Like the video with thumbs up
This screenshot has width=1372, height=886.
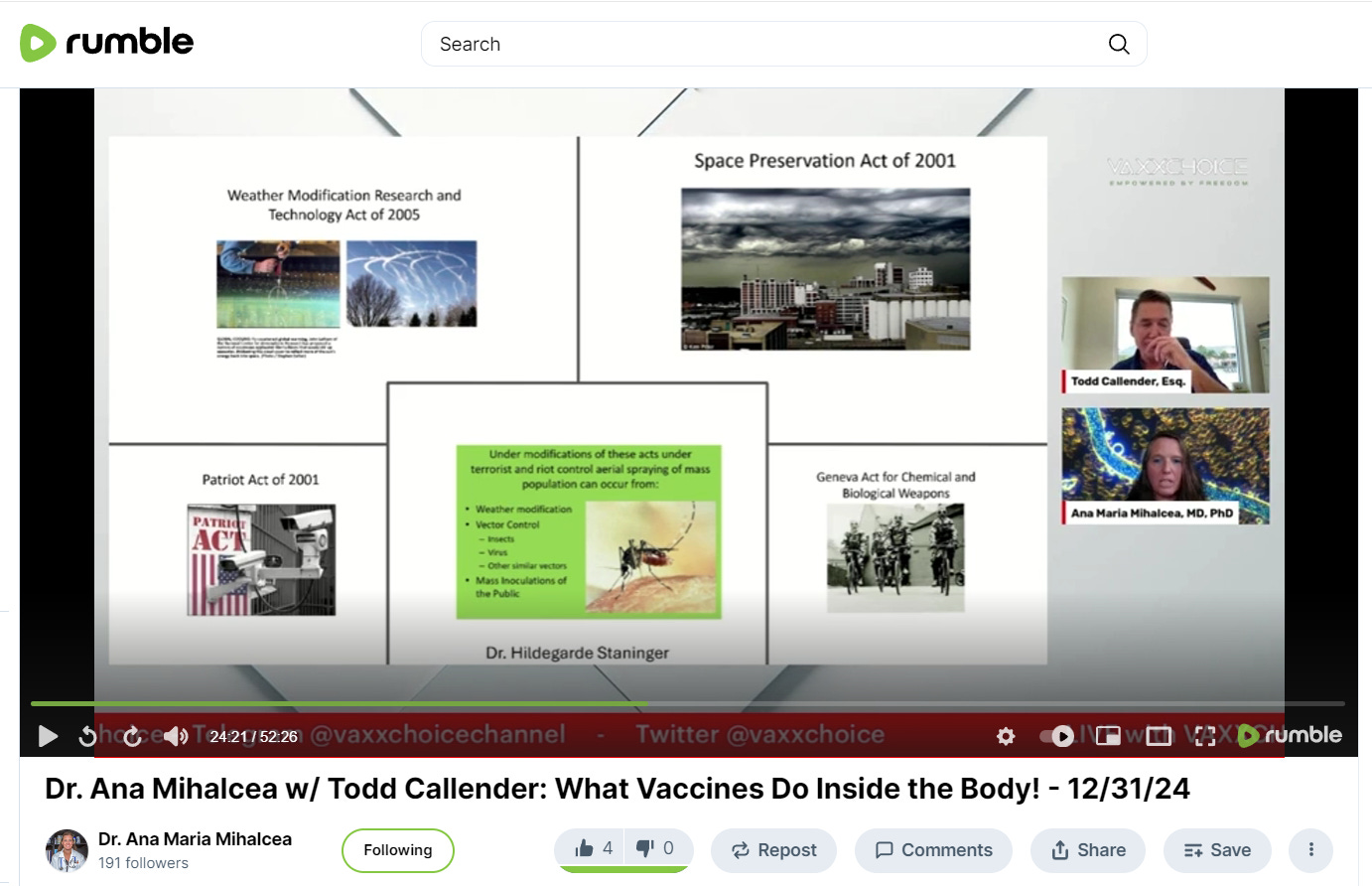click(x=594, y=848)
